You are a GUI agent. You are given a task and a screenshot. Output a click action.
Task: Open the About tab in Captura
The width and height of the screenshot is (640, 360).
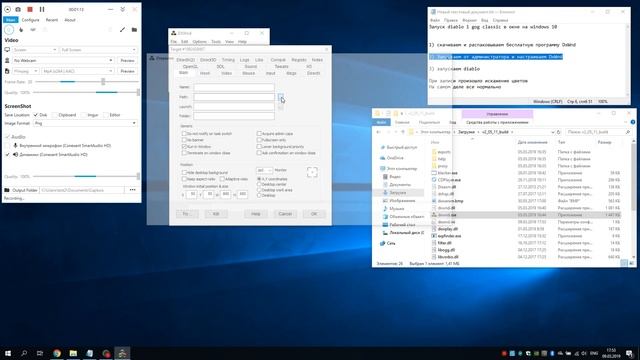(70, 20)
